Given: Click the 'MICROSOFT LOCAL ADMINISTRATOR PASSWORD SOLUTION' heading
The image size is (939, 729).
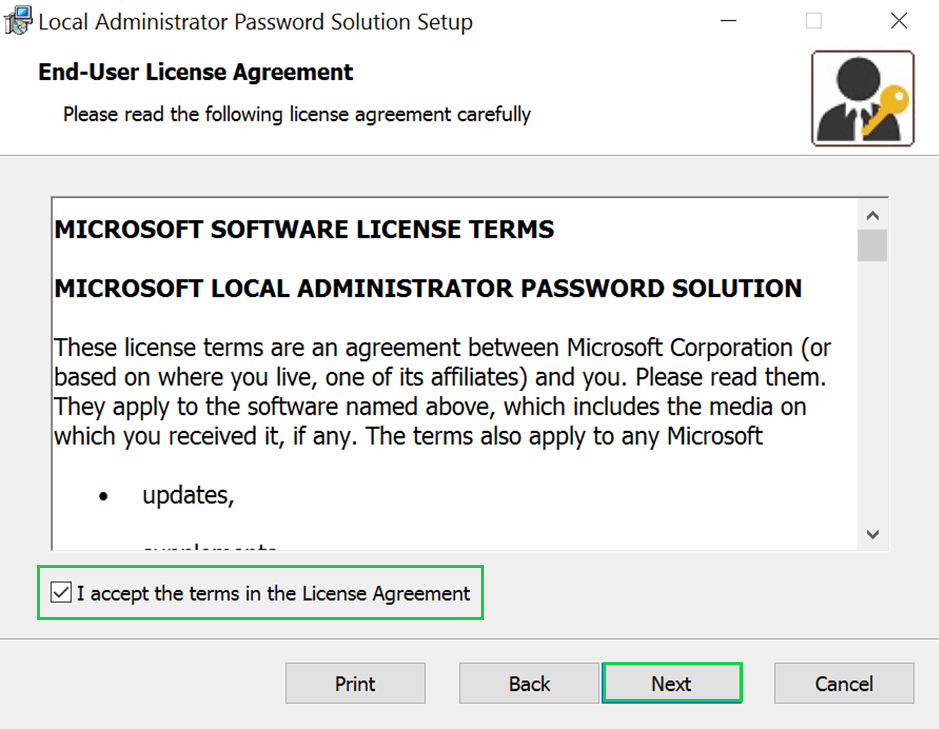Looking at the screenshot, I should [x=428, y=289].
